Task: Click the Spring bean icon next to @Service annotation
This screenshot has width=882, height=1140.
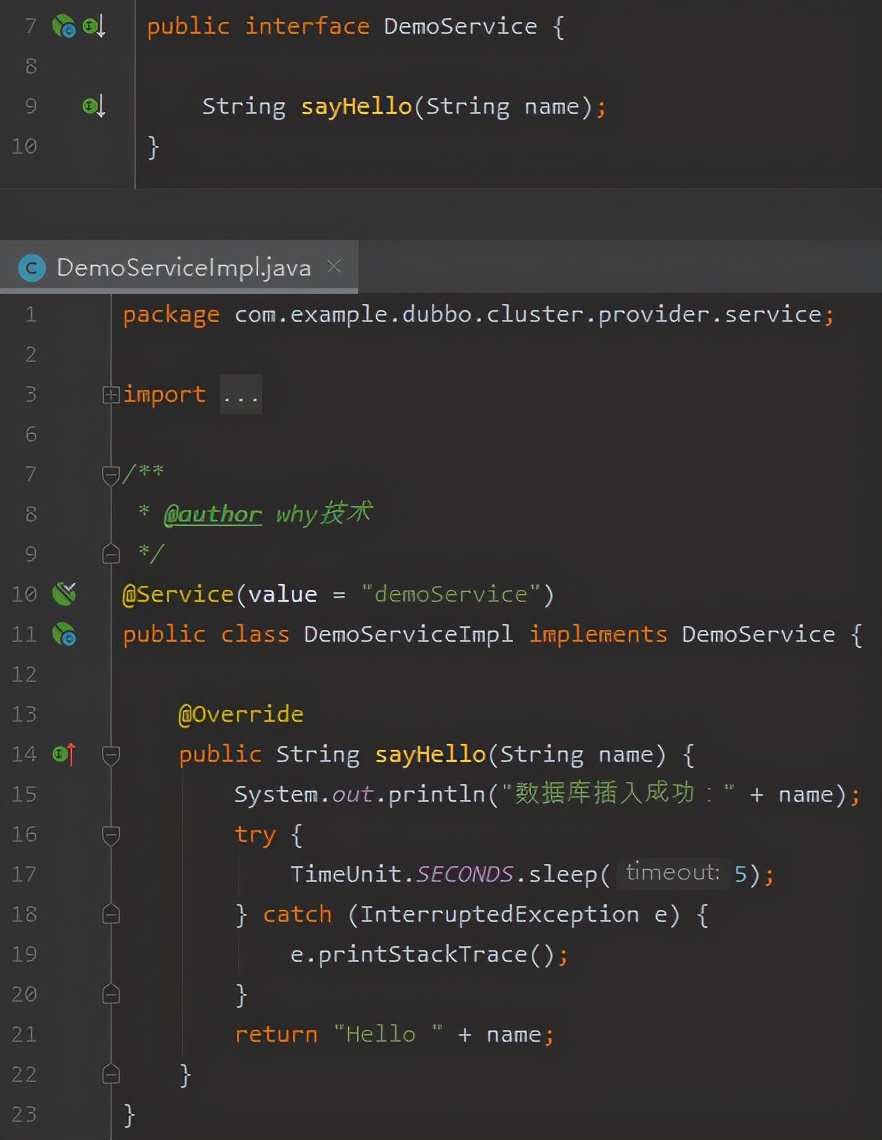Action: (64, 594)
